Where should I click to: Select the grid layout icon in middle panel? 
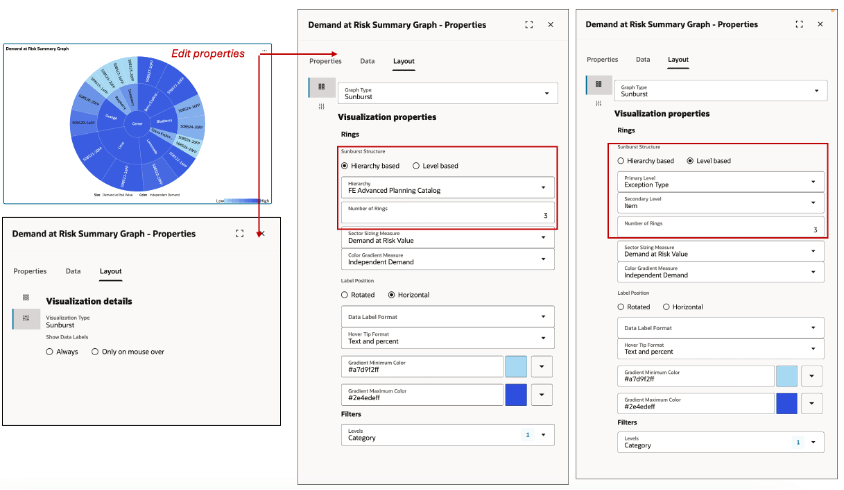point(322,87)
